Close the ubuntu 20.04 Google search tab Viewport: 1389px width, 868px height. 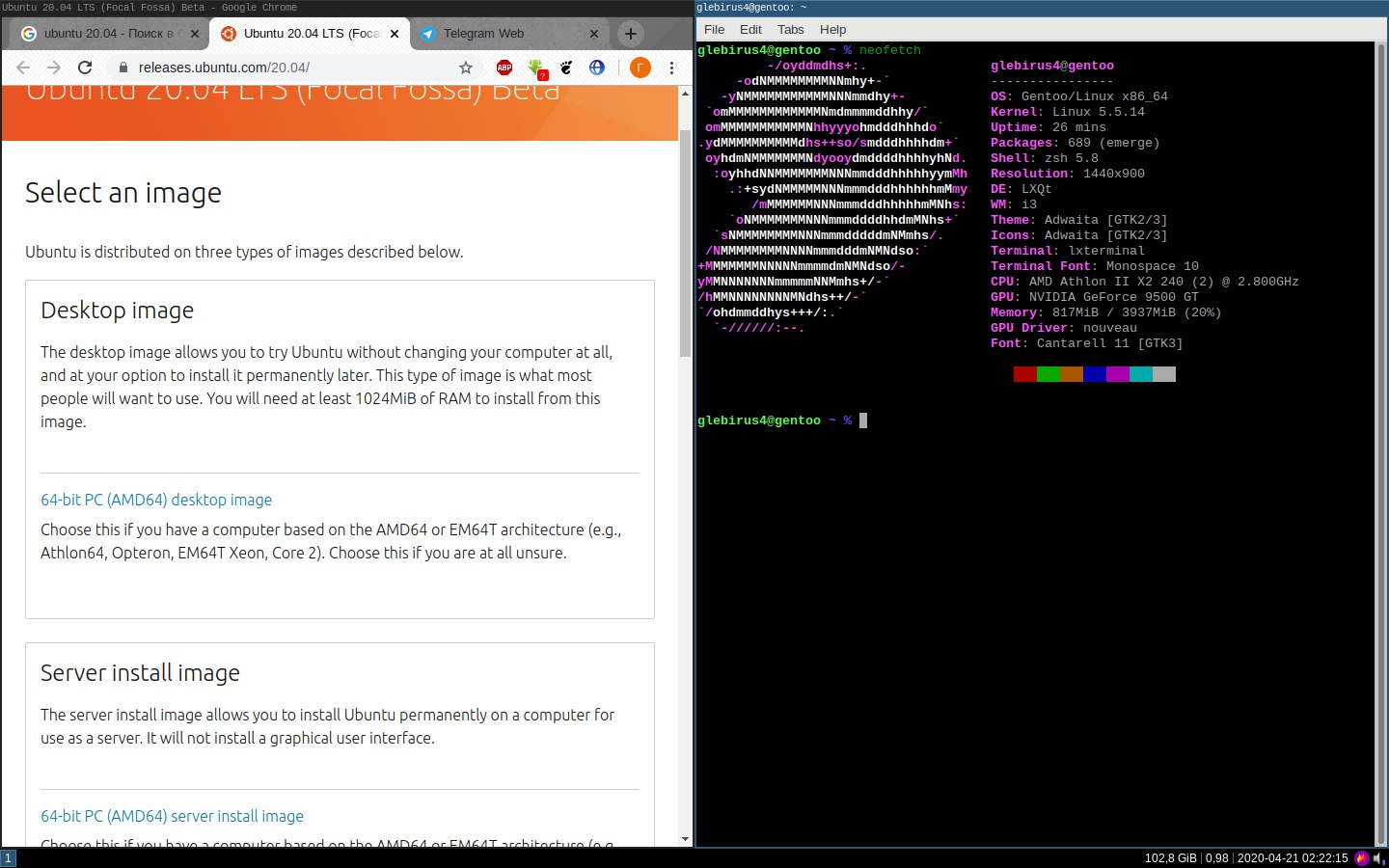[195, 34]
